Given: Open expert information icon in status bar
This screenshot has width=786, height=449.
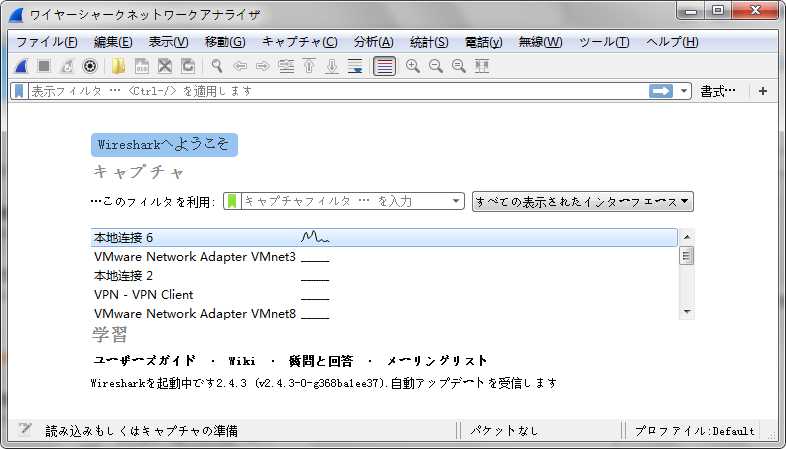Looking at the screenshot, I should click(24, 430).
